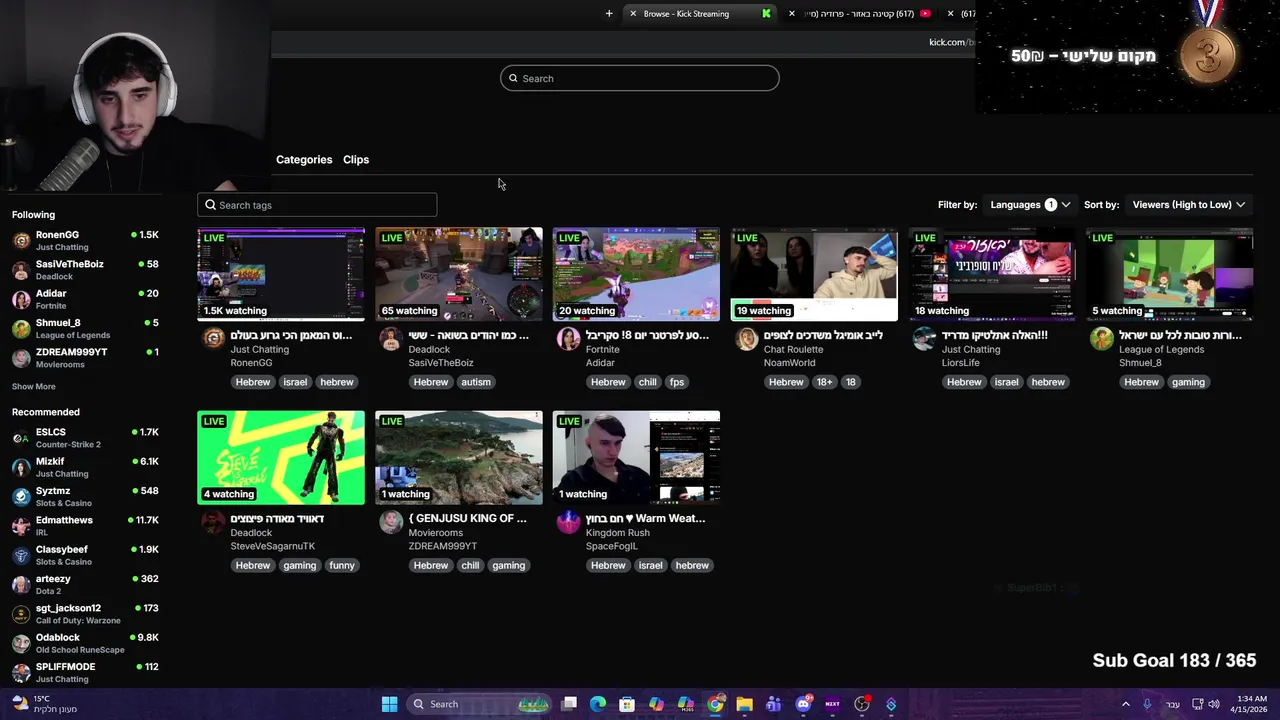
Task: Open File Explorer from taskbar
Action: point(744,704)
